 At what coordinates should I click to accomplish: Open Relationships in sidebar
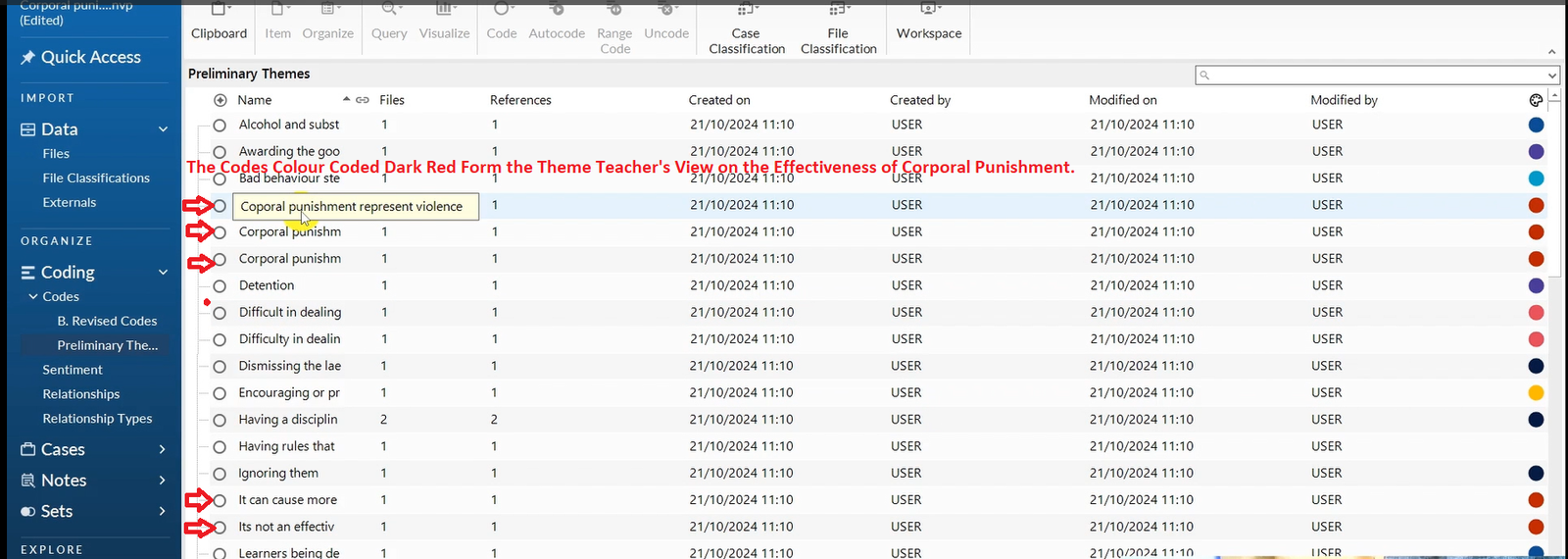coord(80,394)
